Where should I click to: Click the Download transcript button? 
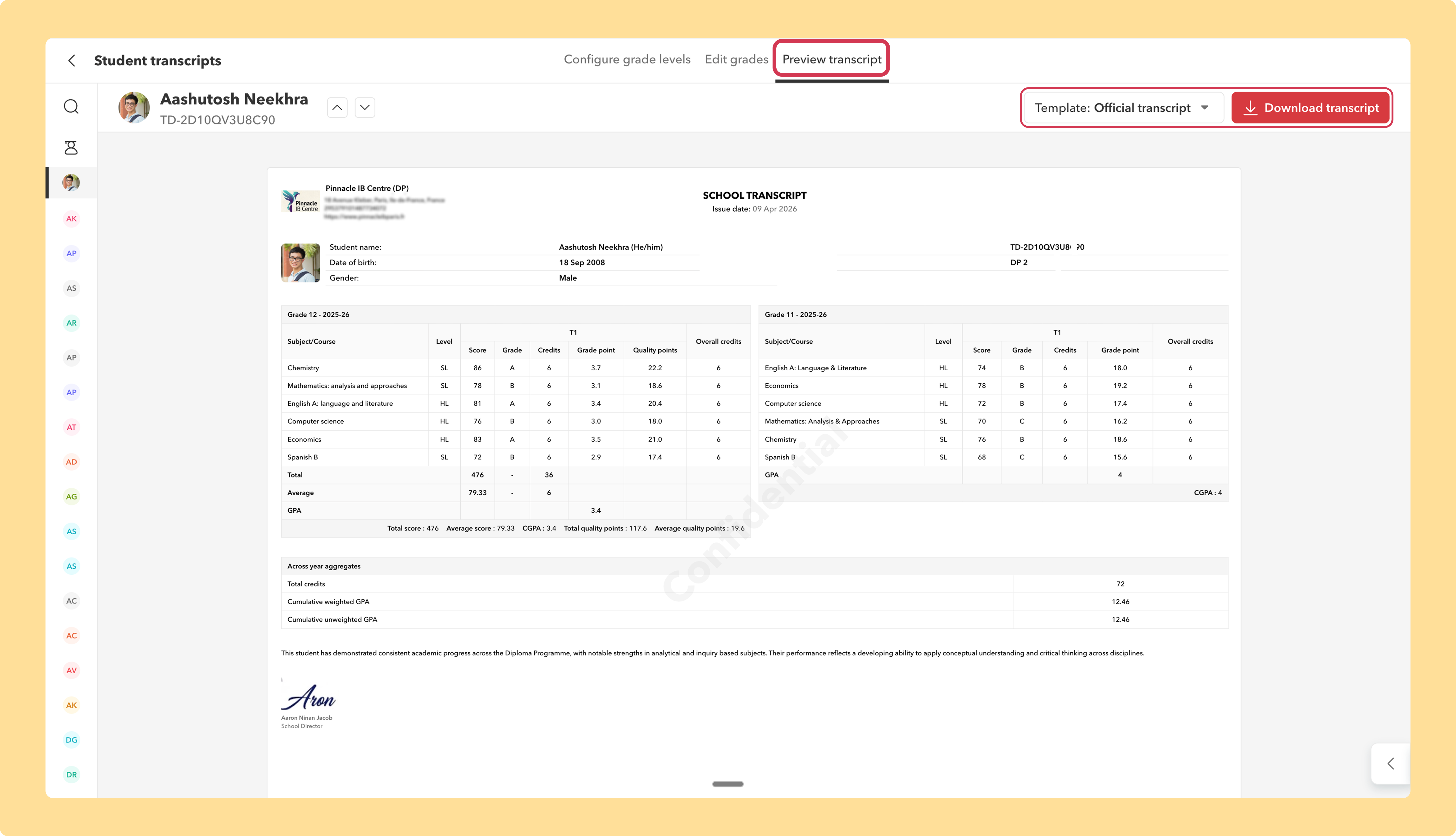pos(1310,108)
